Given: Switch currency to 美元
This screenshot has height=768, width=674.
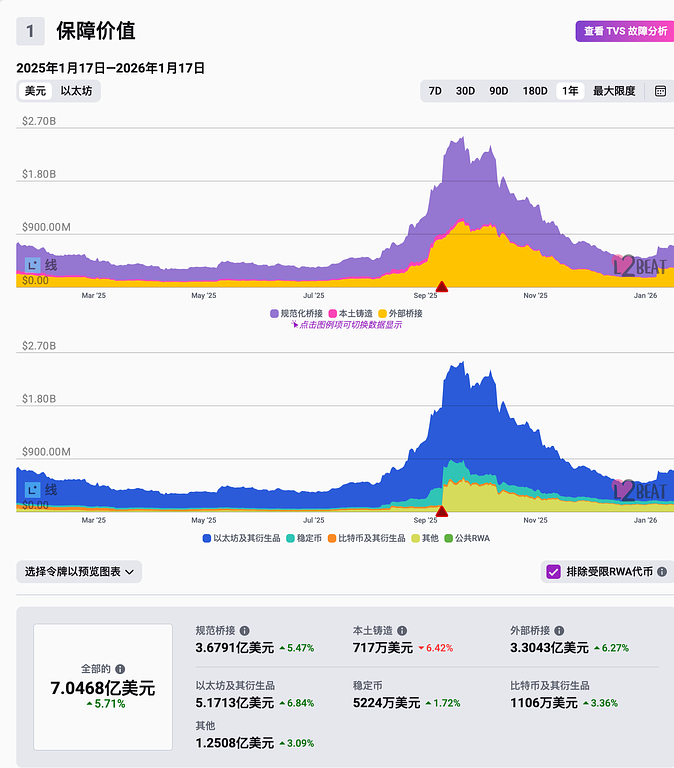Looking at the screenshot, I should pyautogui.click(x=35, y=91).
